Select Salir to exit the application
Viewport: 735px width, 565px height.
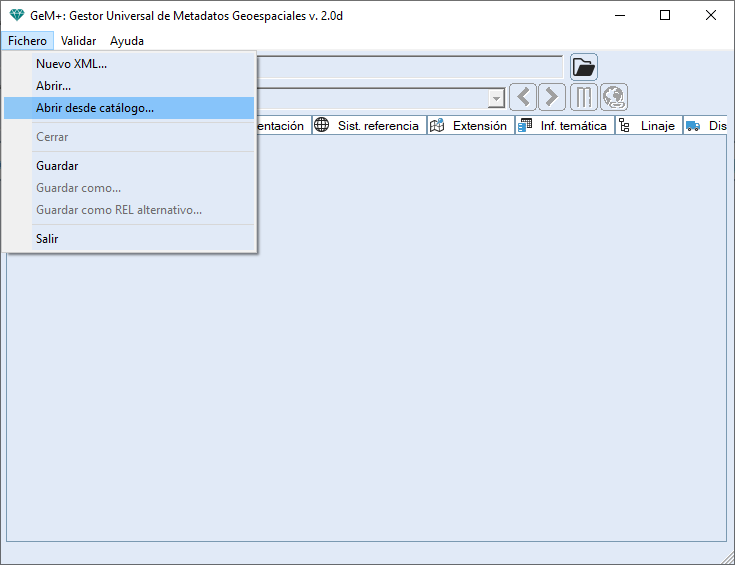pos(47,239)
